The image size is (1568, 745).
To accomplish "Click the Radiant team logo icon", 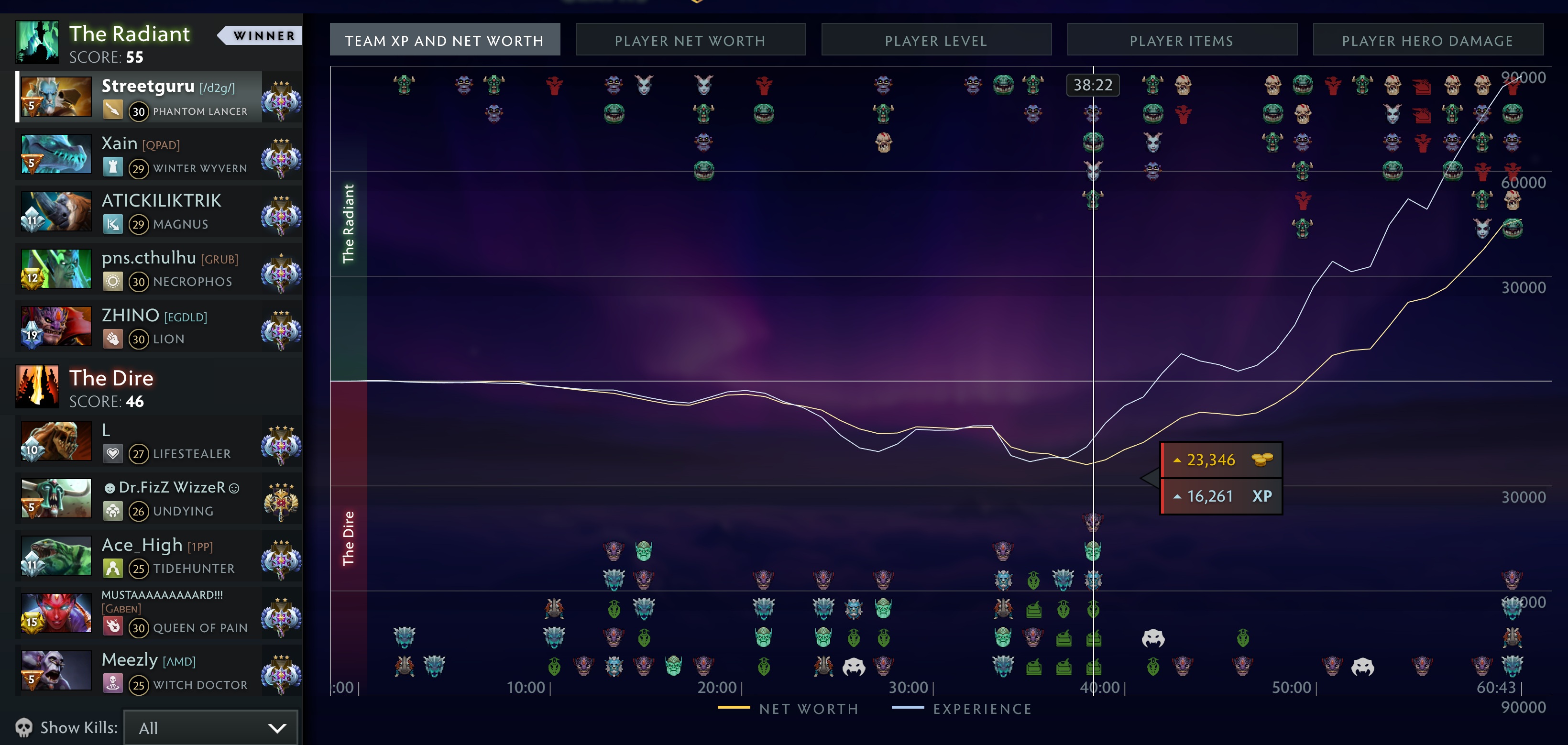I will 38,43.
